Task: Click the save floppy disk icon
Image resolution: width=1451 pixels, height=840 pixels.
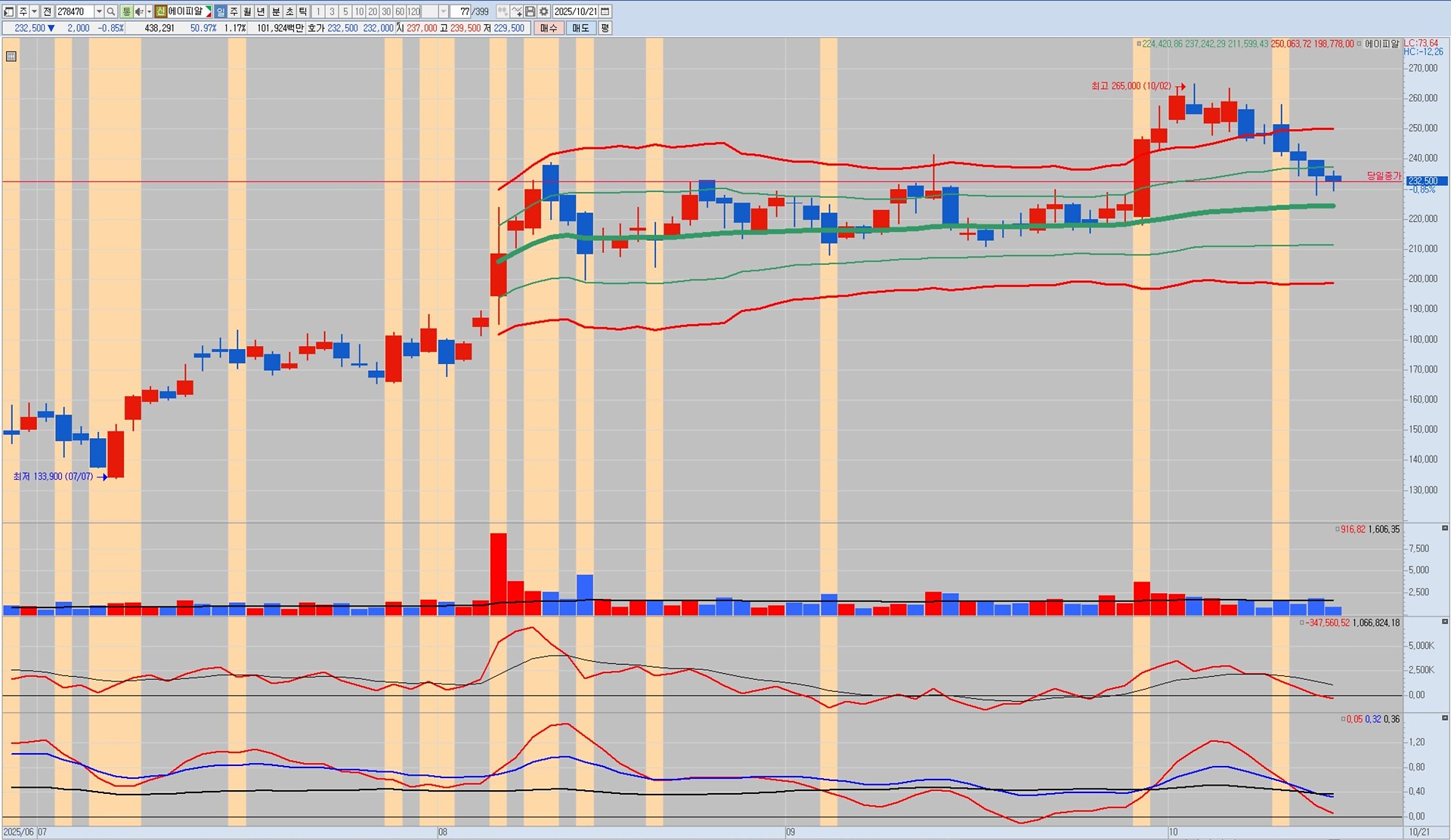Action: coord(530,12)
